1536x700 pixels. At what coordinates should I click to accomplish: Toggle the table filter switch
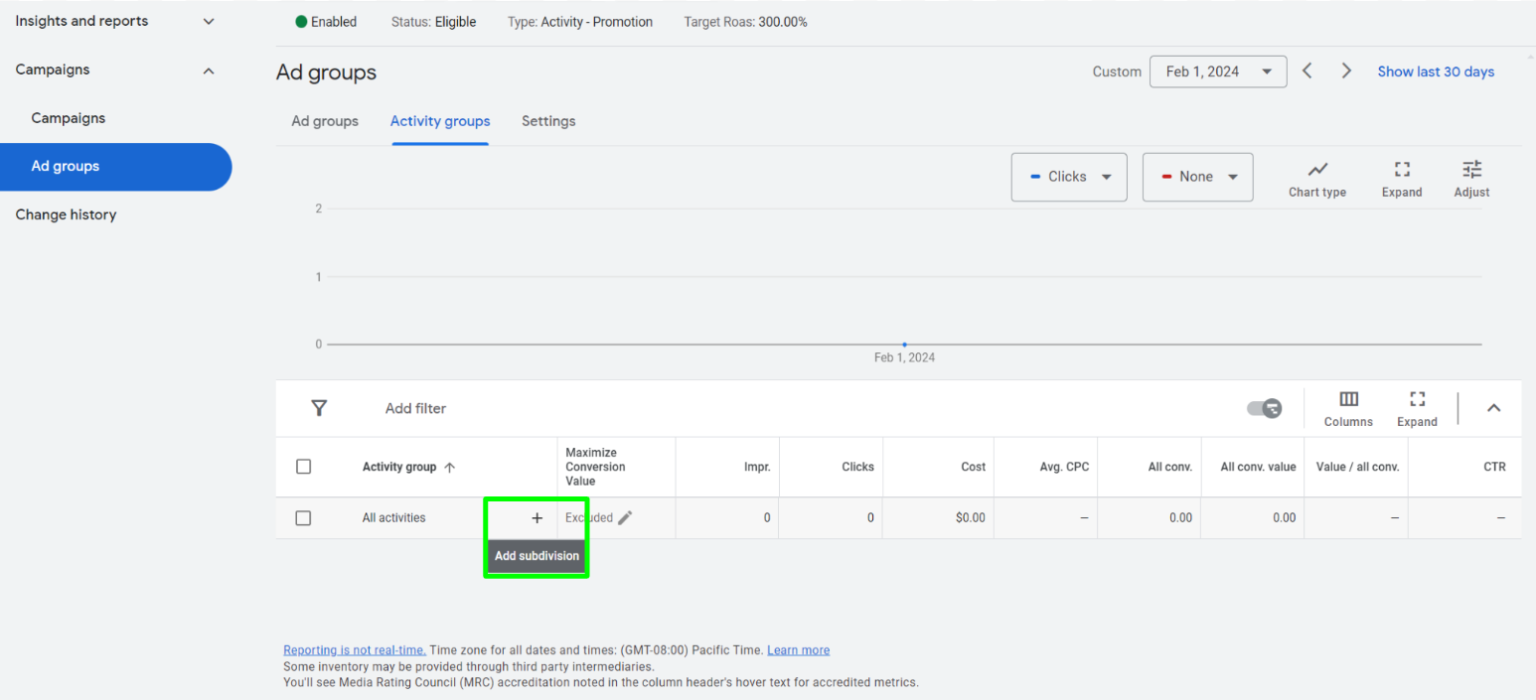point(1264,408)
